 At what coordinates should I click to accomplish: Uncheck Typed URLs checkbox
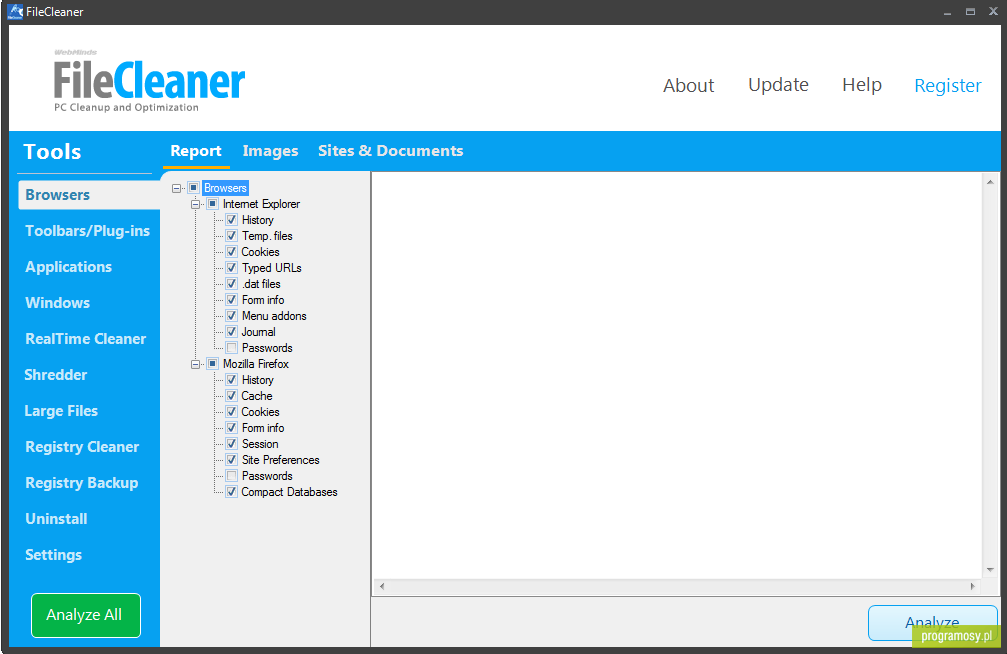[x=232, y=268]
